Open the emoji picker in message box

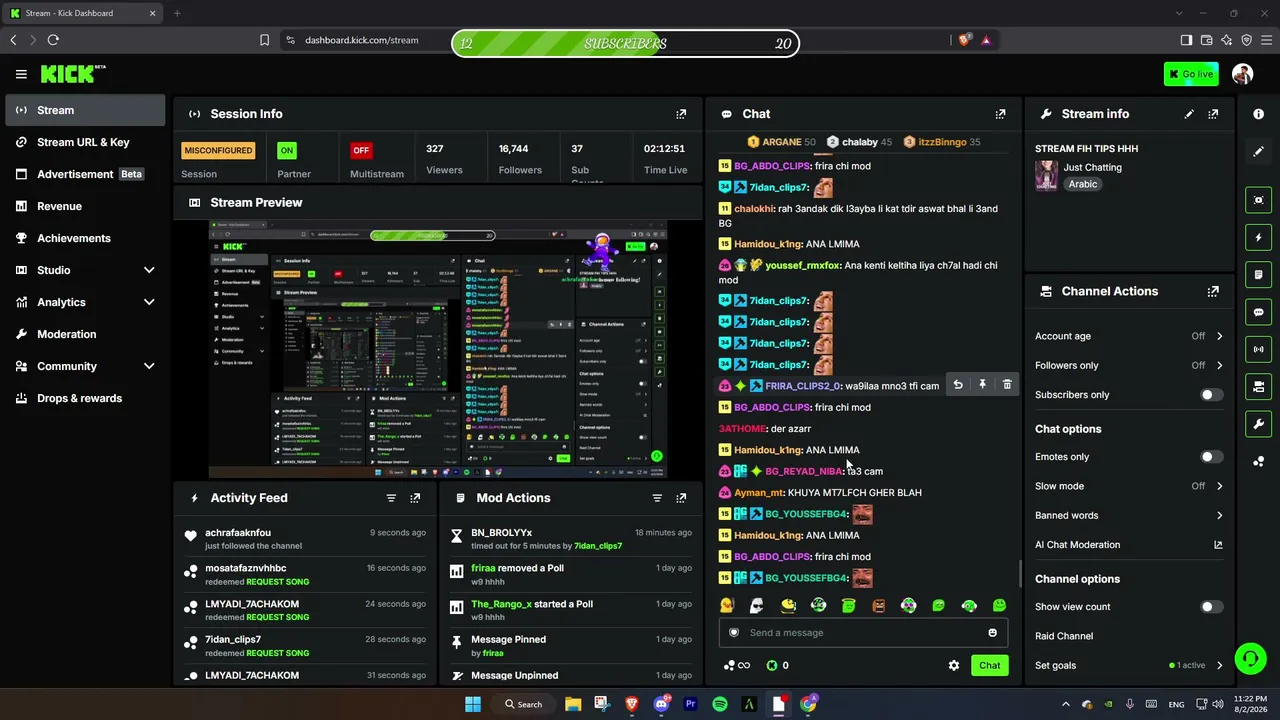(x=992, y=633)
